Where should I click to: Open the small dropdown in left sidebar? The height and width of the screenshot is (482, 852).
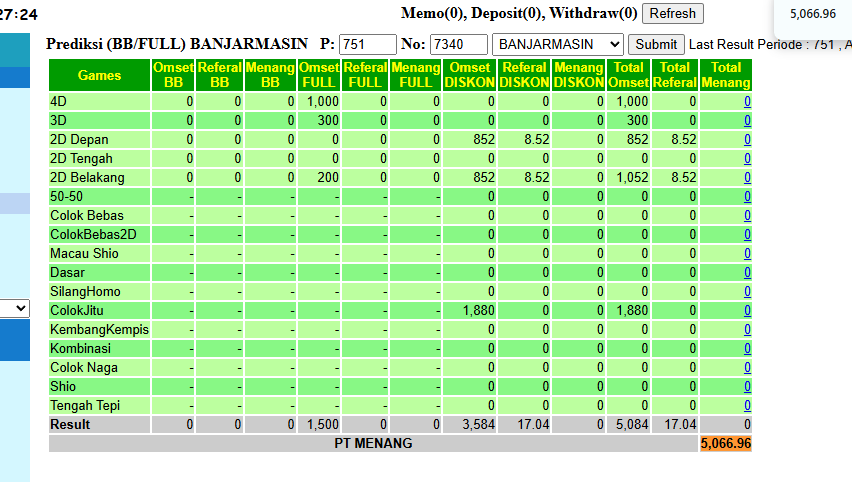pos(15,309)
